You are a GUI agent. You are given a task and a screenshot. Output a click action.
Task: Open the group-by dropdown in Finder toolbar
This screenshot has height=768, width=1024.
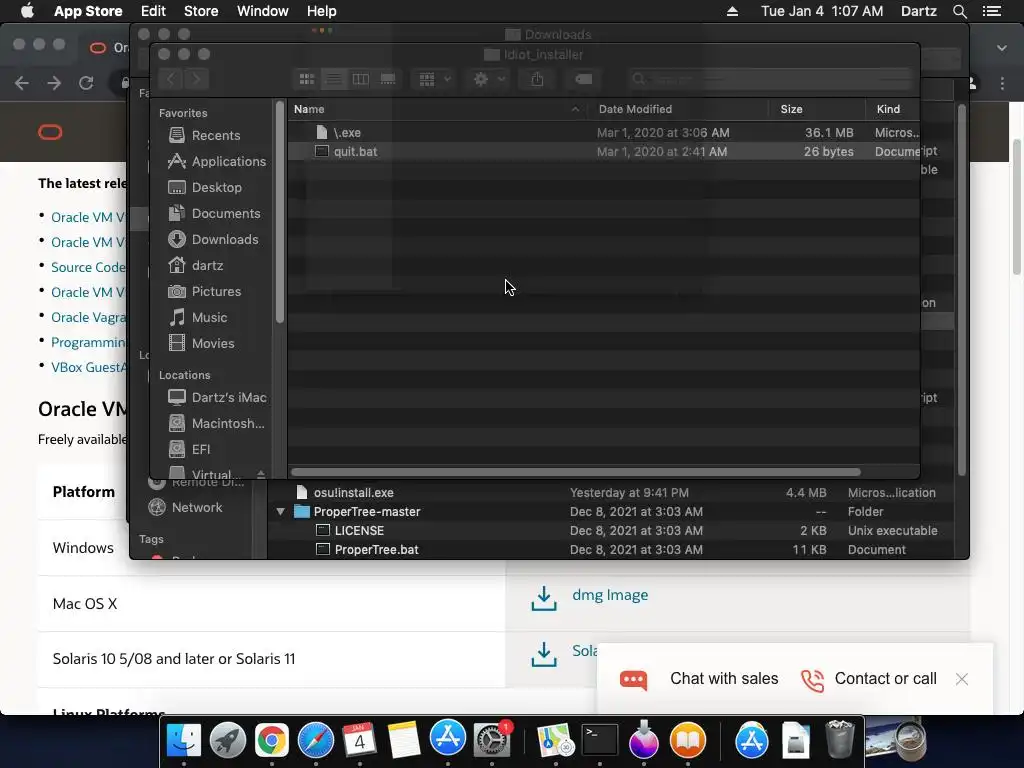434,79
